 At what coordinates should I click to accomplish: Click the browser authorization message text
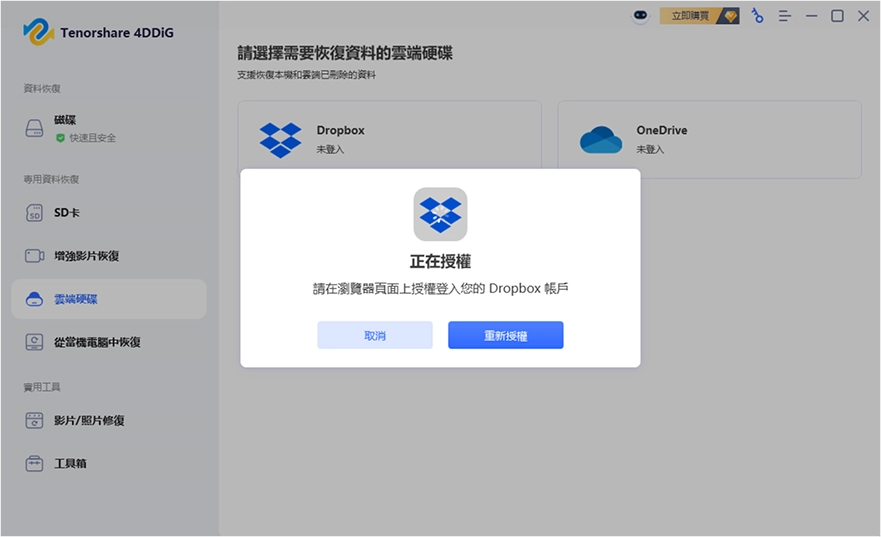[440, 289]
